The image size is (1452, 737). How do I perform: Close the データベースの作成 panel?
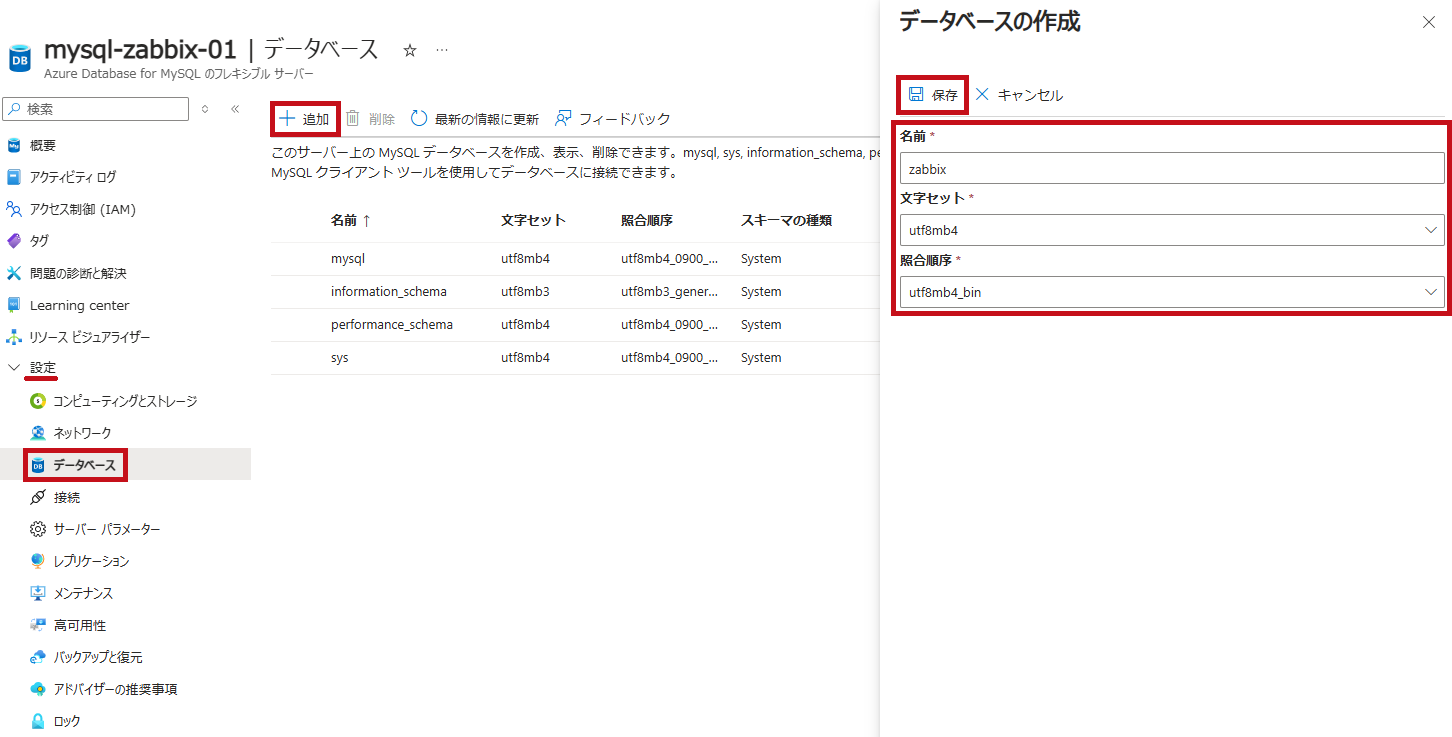point(1429,22)
